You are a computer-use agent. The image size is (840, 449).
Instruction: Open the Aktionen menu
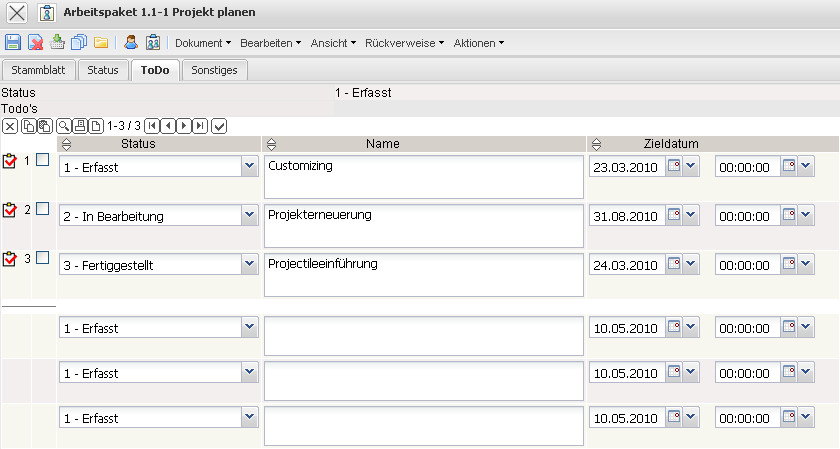(478, 43)
